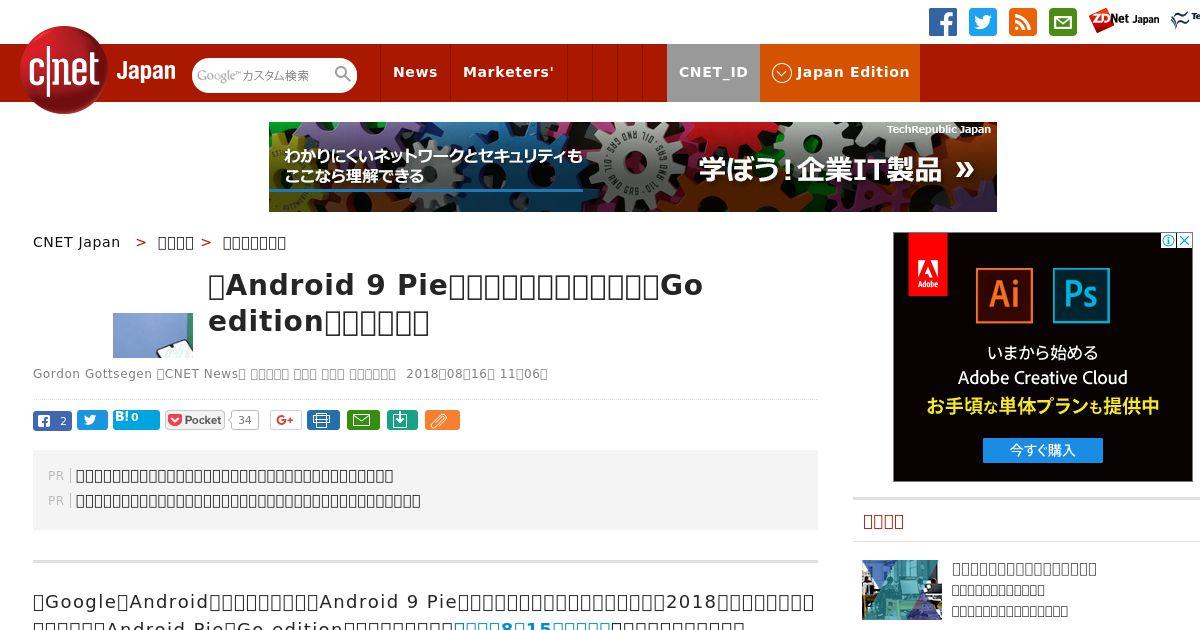Click the article headline 'Android 9 Pie ... Go edition'

[x=455, y=303]
